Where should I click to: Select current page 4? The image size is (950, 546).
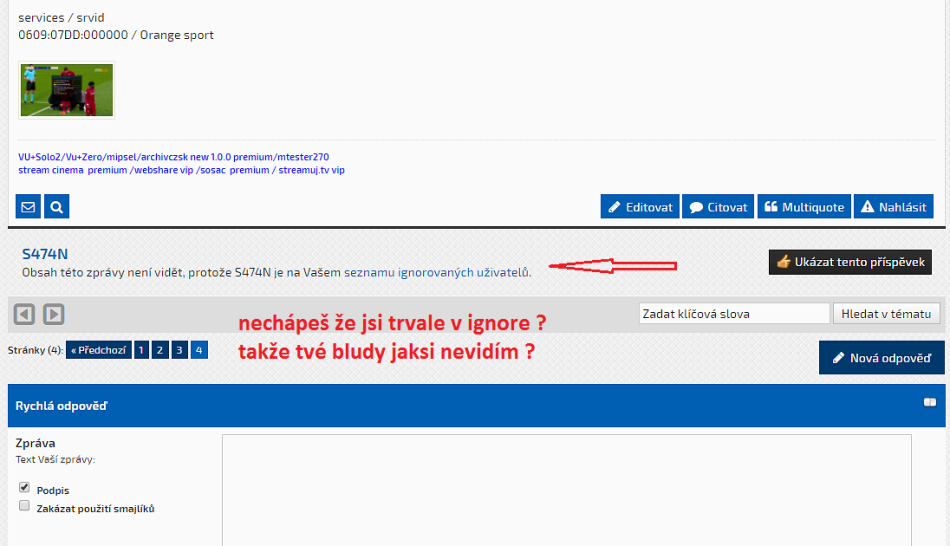(199, 350)
